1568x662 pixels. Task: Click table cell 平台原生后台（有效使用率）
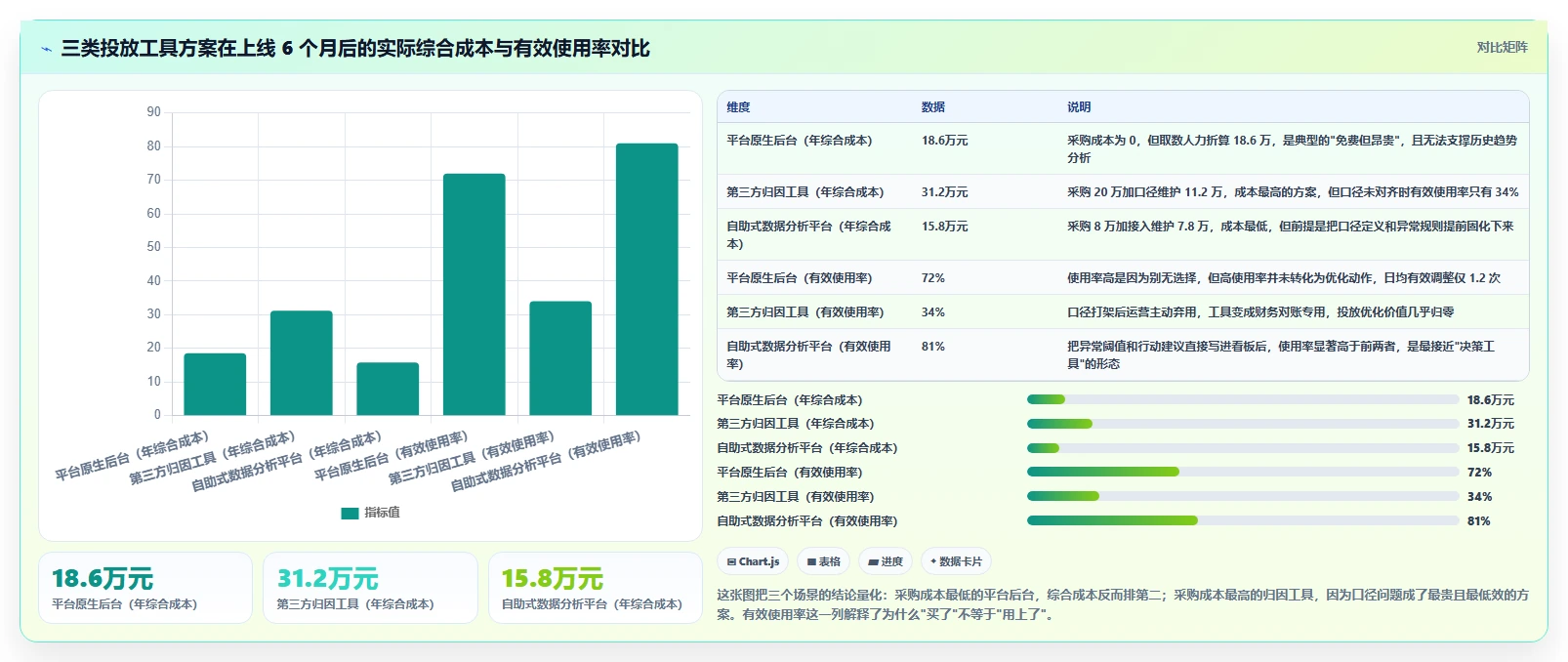800,278
